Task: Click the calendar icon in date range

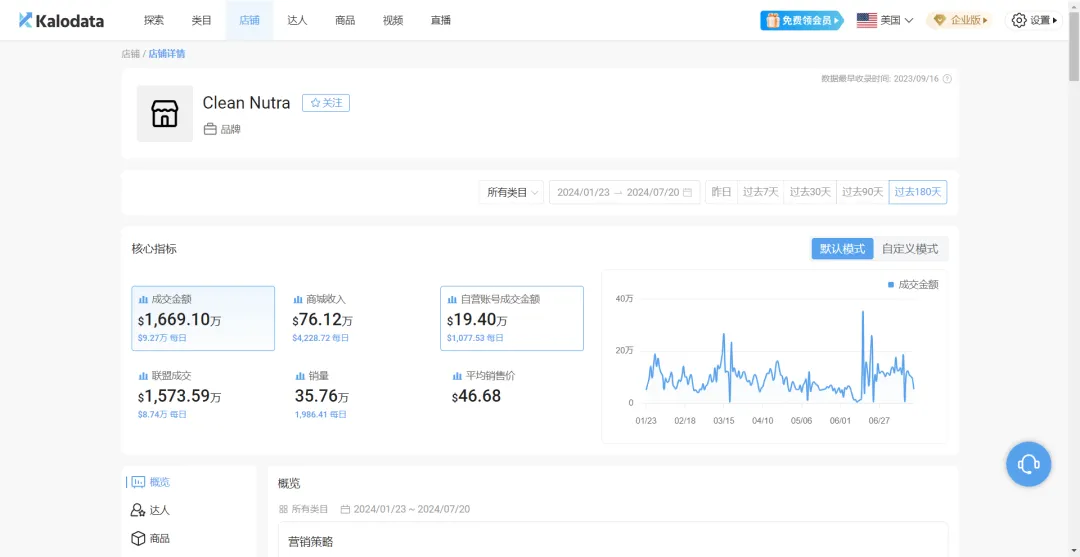Action: 688,192
